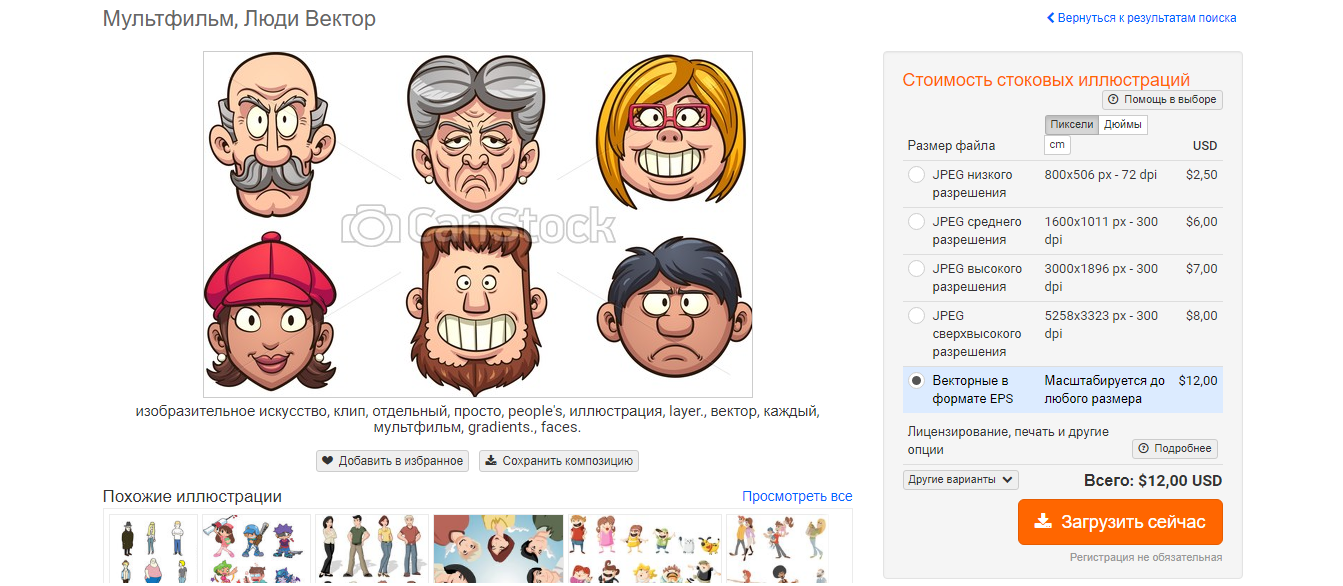Expand the chevron on 'Другие варианты'
Image resolution: width=1343 pixels, height=586 pixels.
click(1006, 479)
